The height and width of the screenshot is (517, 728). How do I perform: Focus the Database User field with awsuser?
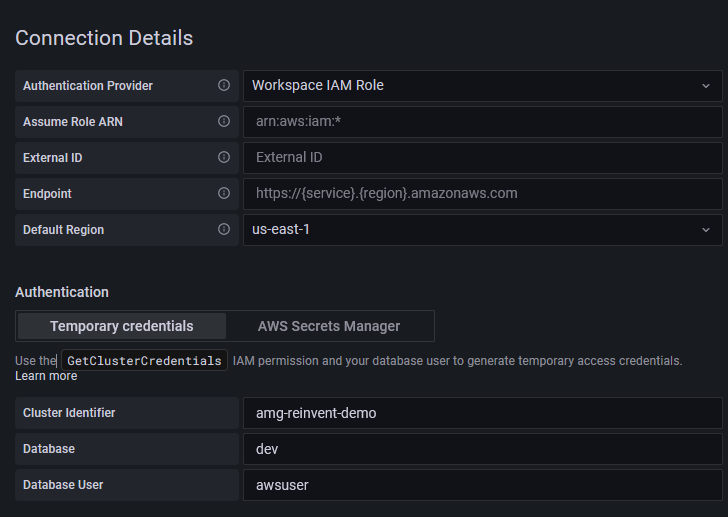pos(482,485)
